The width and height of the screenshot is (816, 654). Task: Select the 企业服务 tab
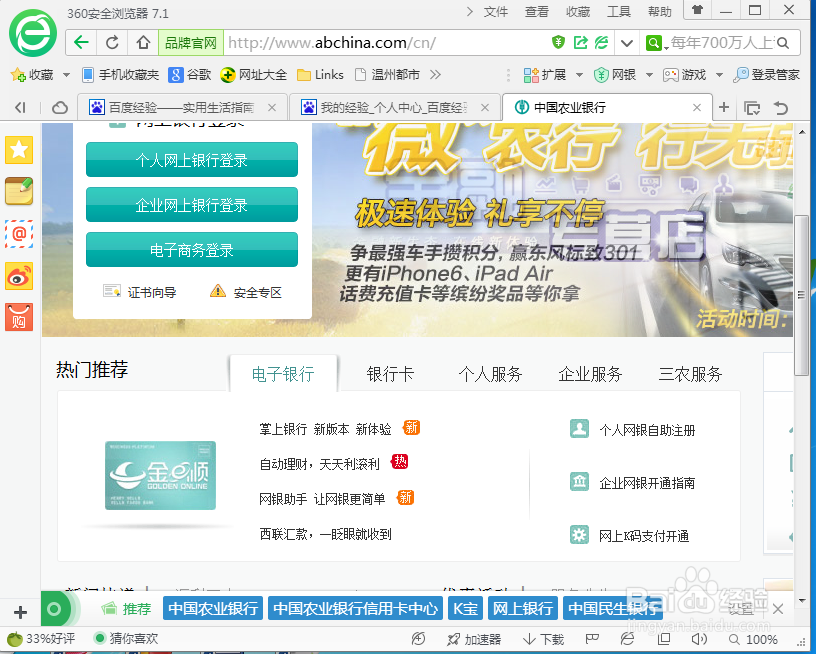[x=591, y=374]
